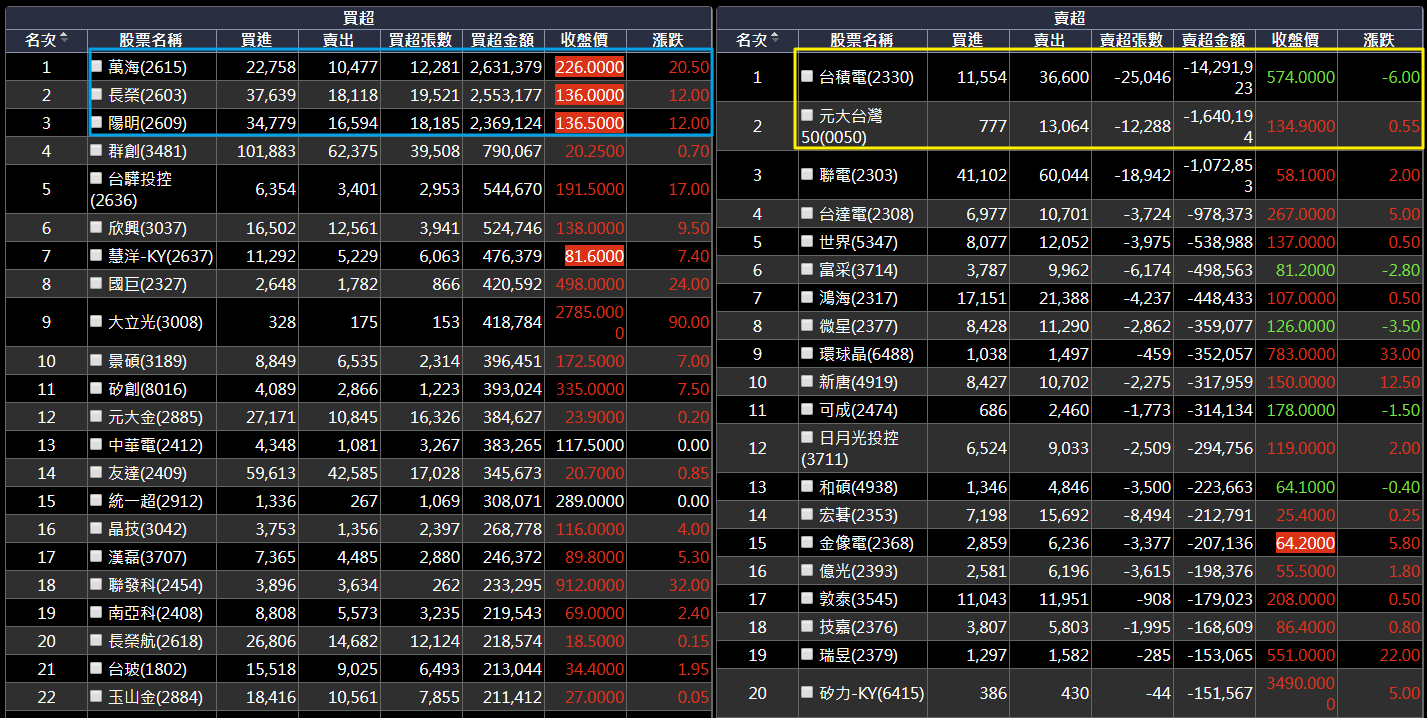Click the closing price 574.0000
1427x718 pixels.
click(1300, 77)
